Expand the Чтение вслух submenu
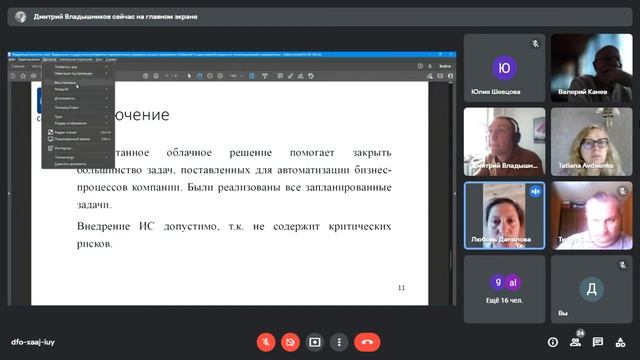This screenshot has height=360, width=640. pyautogui.click(x=78, y=157)
